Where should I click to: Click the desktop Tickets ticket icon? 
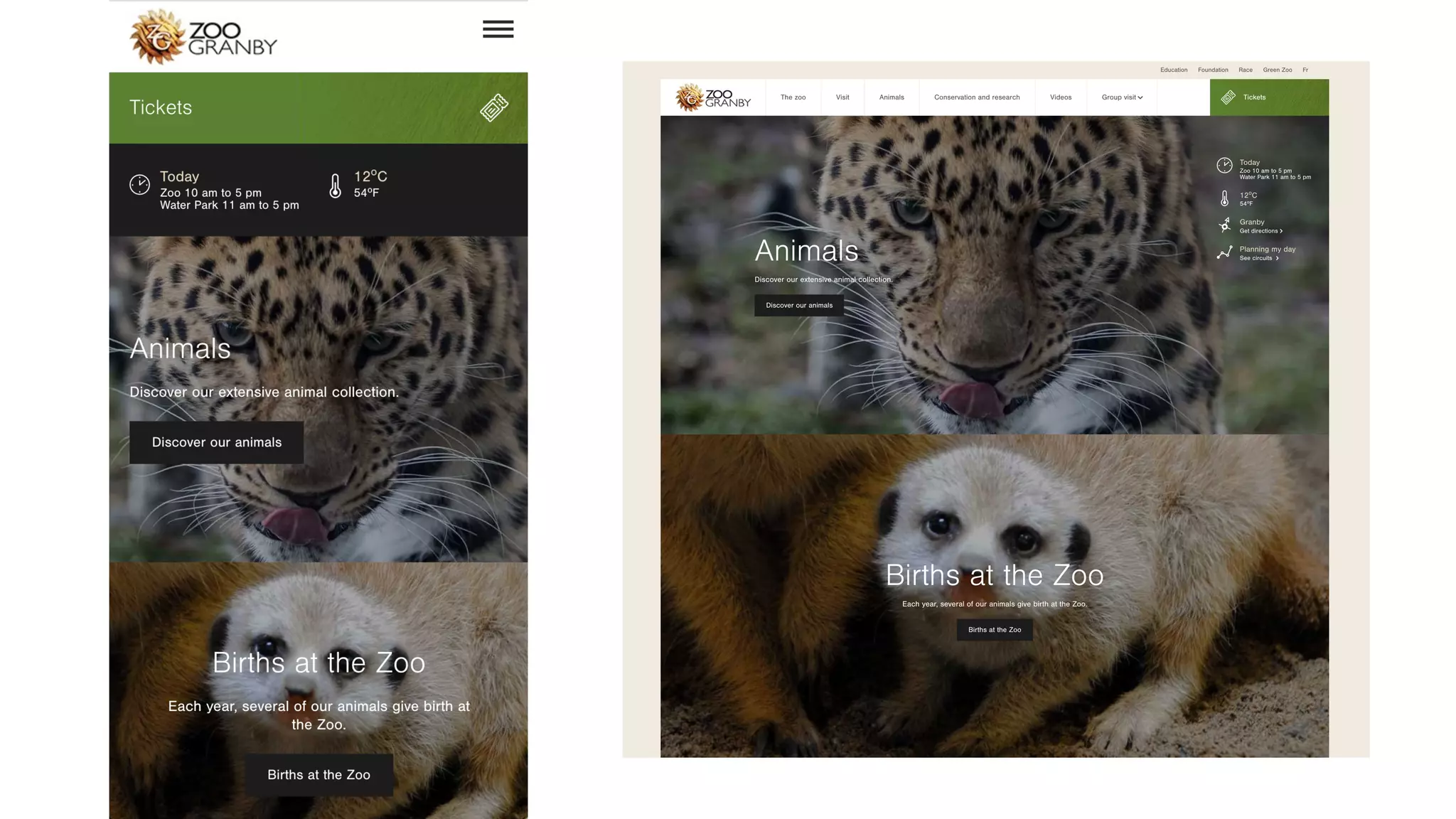(x=1228, y=97)
